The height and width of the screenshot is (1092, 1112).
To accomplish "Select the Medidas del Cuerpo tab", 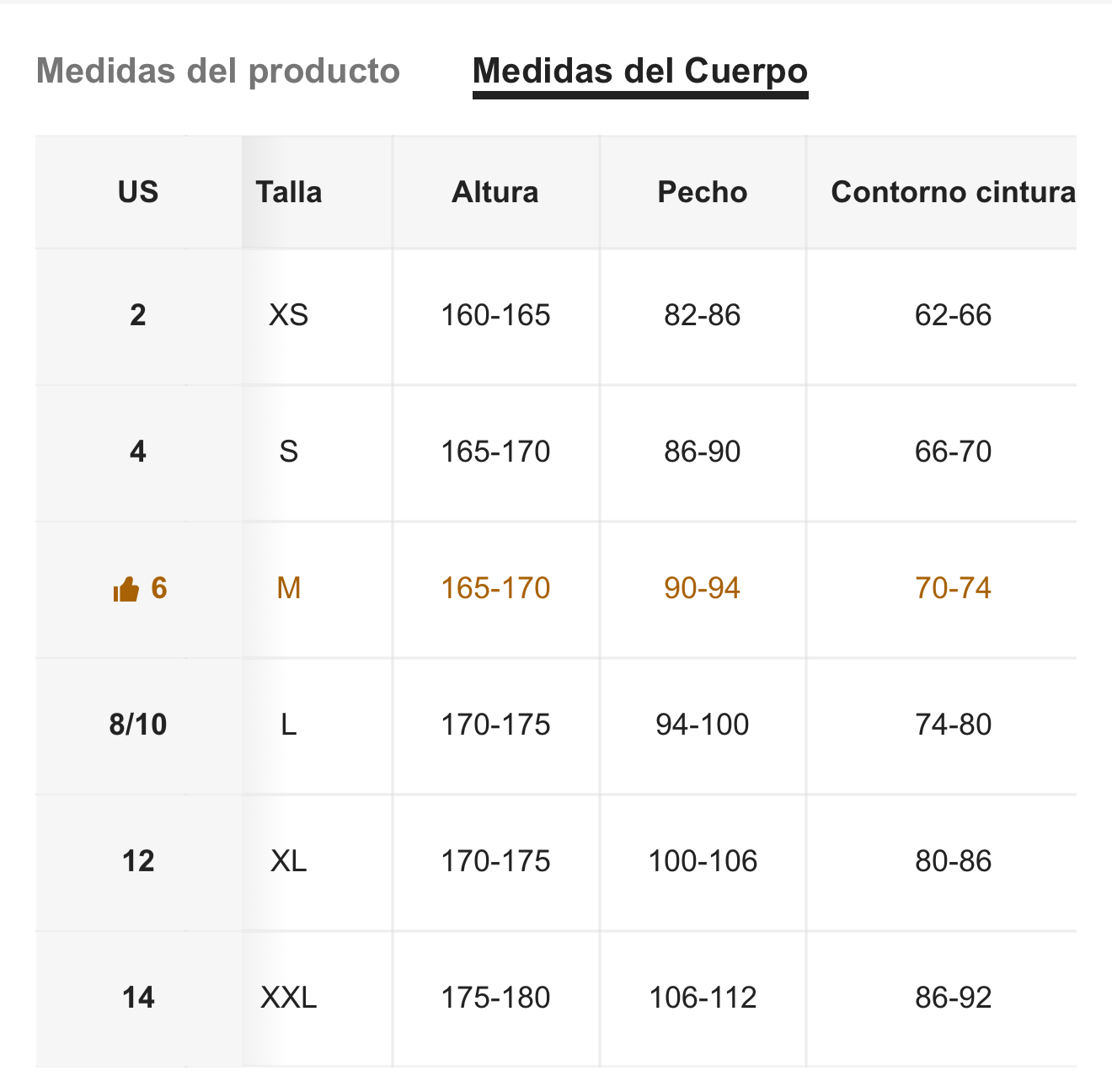I will 640,71.
